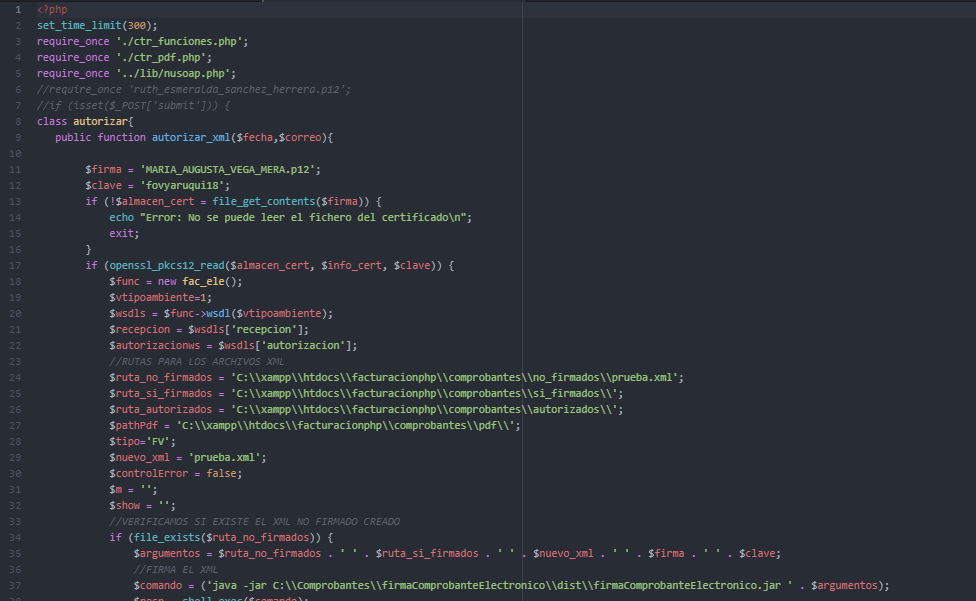Click the $comando variable assignment
This screenshot has width=976, height=601.
[160, 585]
